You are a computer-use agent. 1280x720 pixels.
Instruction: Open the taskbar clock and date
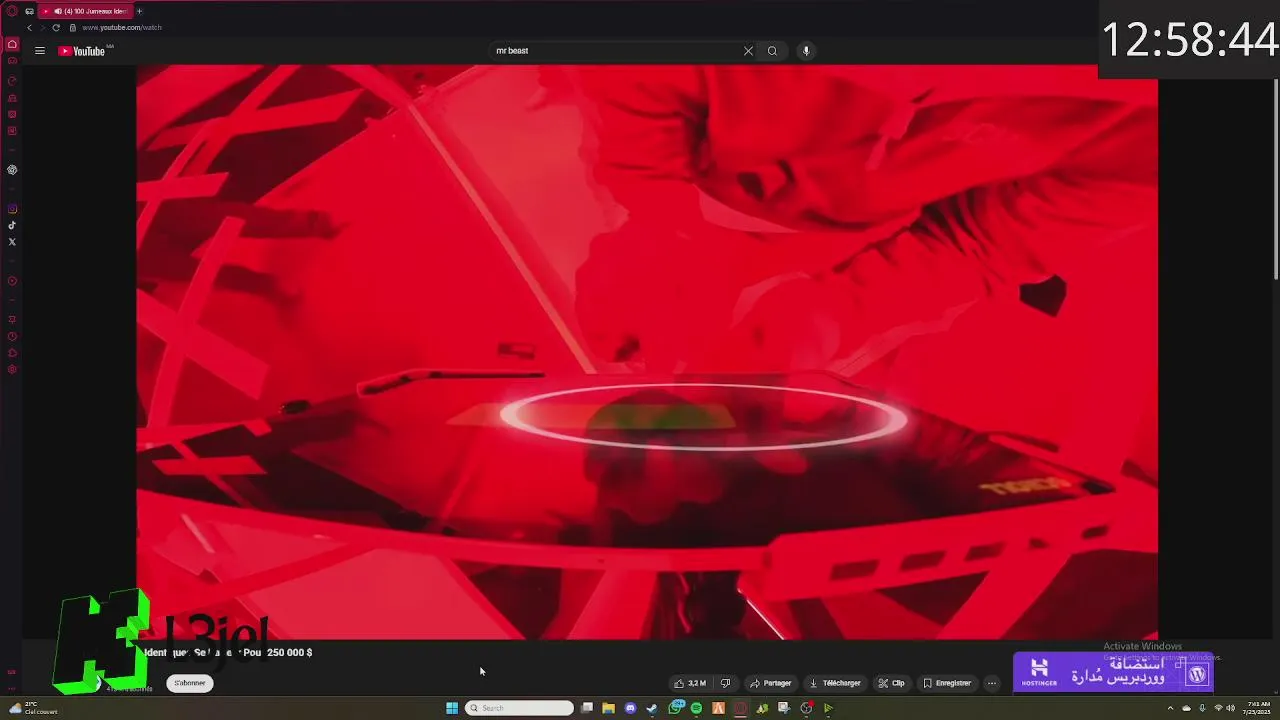1259,708
